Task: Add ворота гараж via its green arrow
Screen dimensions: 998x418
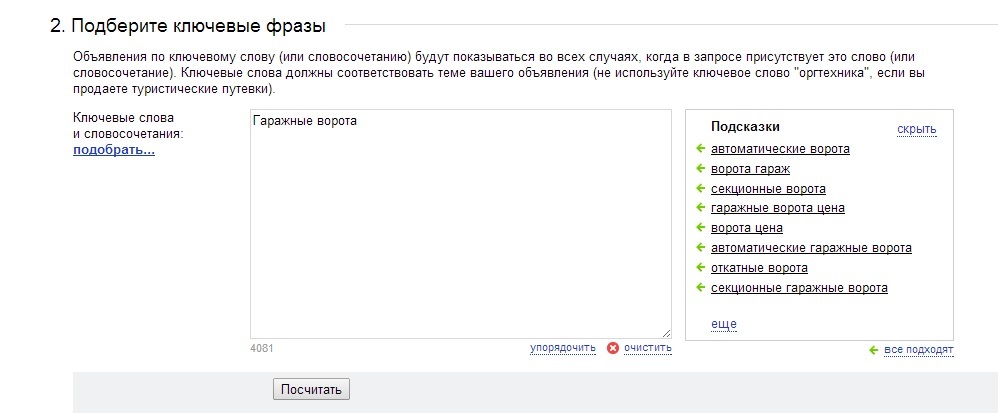Action: 700,169
